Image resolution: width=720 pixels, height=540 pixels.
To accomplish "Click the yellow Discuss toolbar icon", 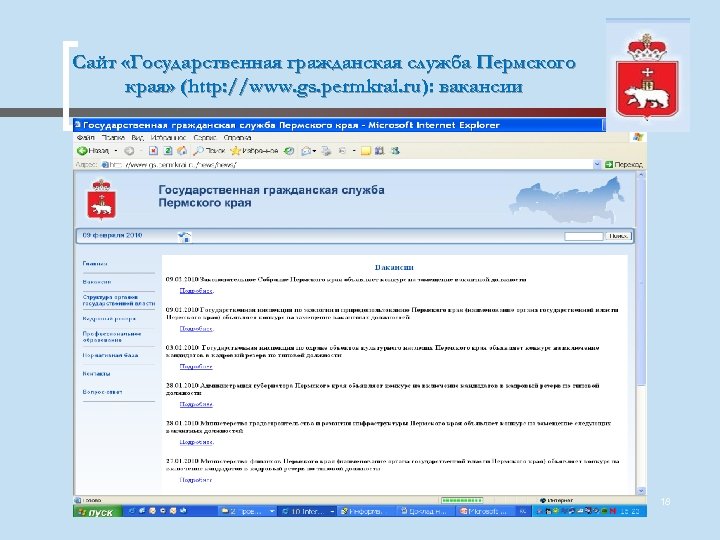I will pyautogui.click(x=366, y=151).
